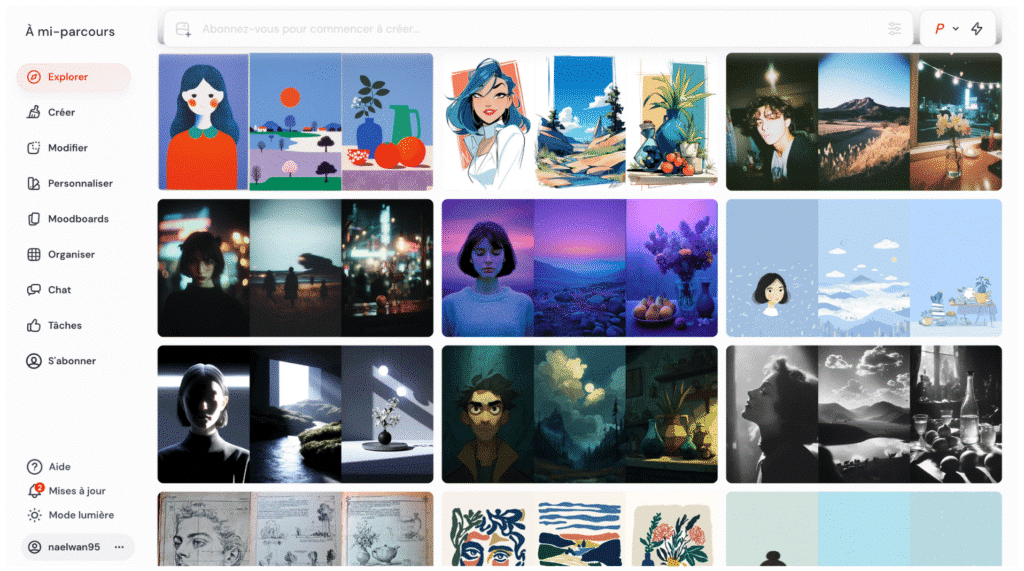Click the S'abonner link

[x=71, y=361]
